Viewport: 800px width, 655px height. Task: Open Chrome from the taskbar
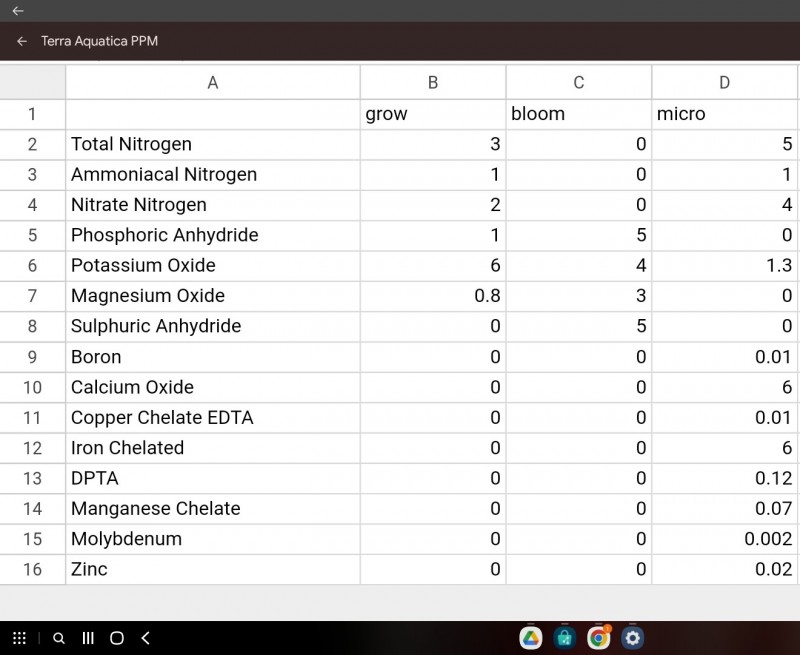pos(599,638)
